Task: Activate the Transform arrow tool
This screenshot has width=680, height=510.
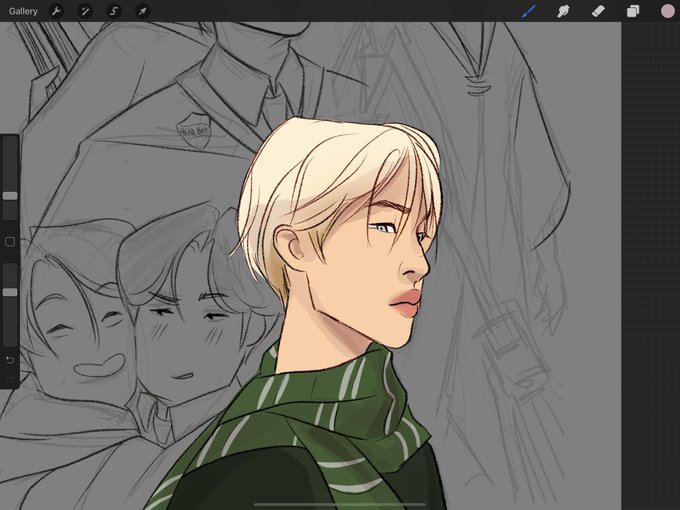Action: [x=143, y=11]
